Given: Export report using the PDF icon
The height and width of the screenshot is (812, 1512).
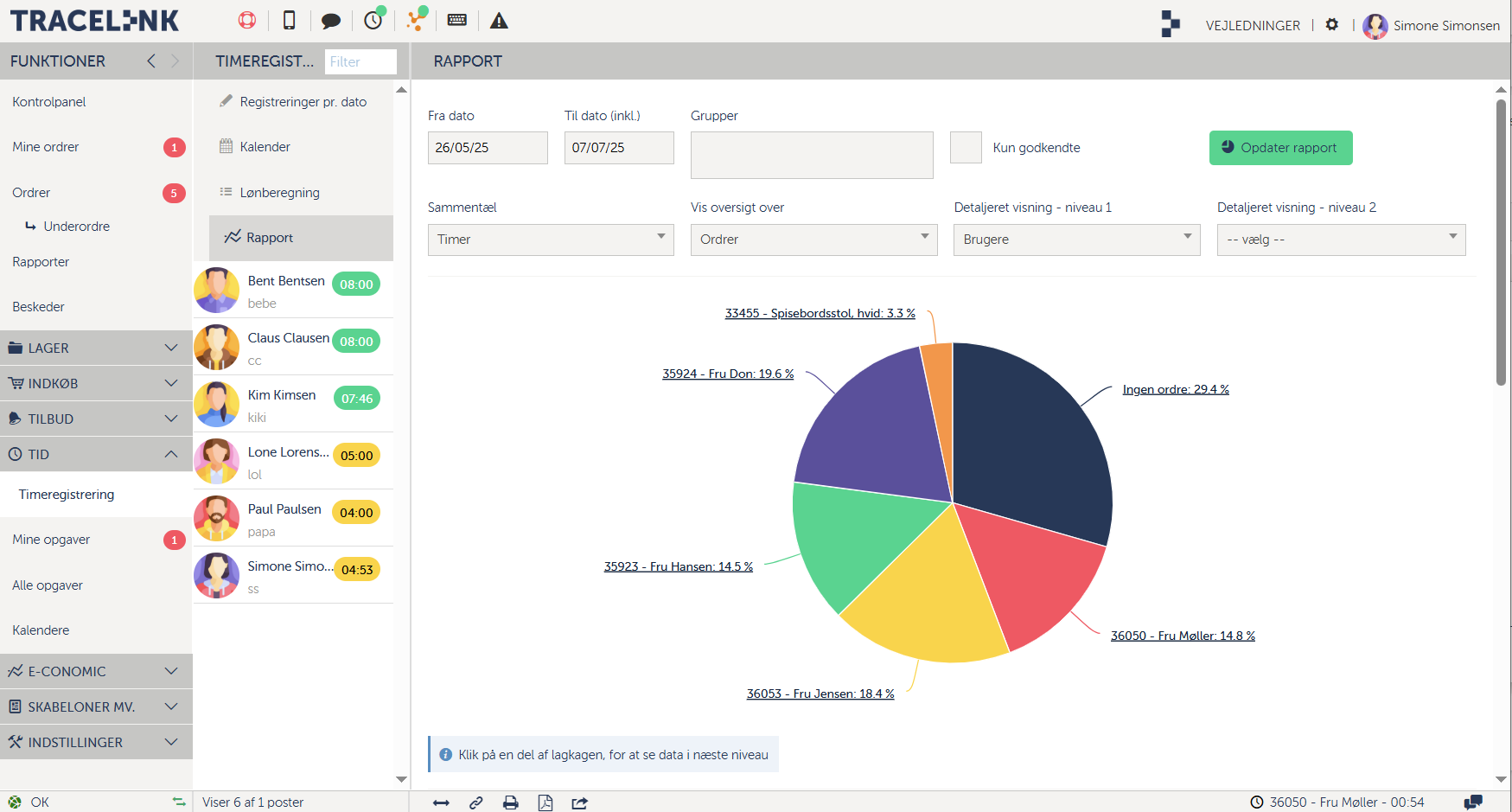Looking at the screenshot, I should point(545,802).
